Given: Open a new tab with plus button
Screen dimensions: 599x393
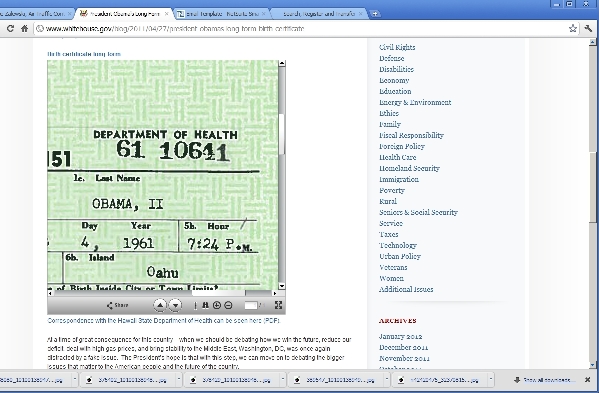Looking at the screenshot, I should tap(376, 14).
